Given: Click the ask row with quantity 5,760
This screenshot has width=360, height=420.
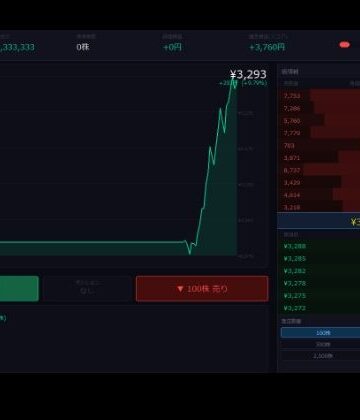Looking at the screenshot, I should coord(319,121).
